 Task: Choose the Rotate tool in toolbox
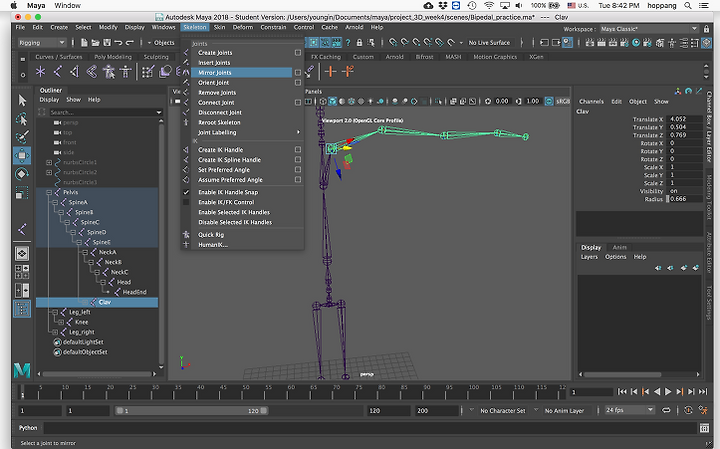pyautogui.click(x=22, y=174)
